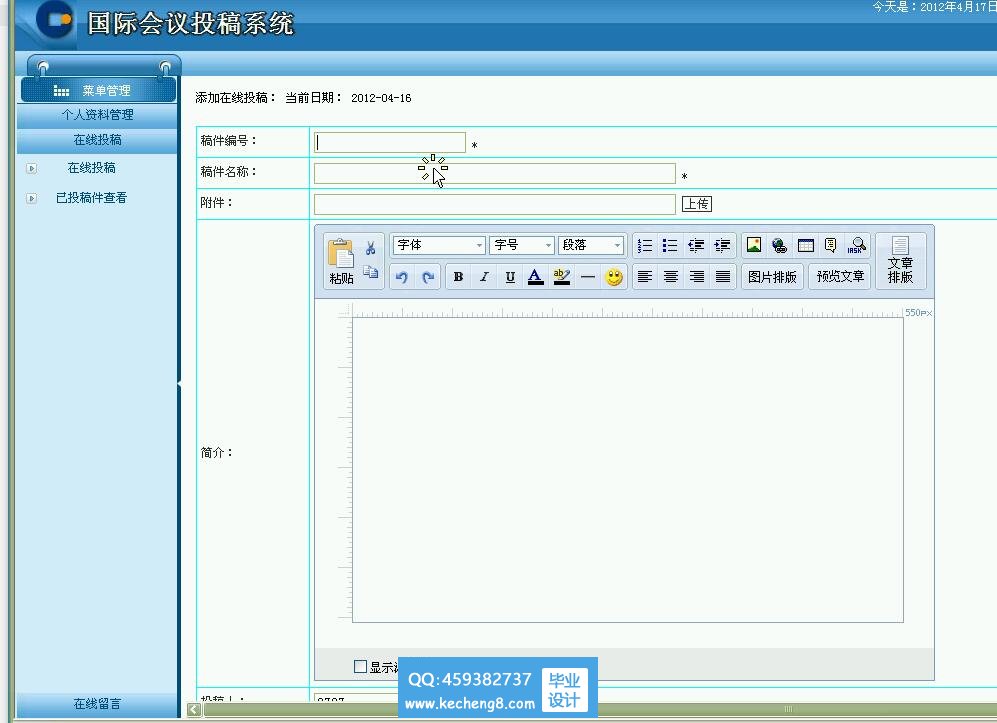
Task: Open the 段落 paragraph dropdown
Action: tap(591, 245)
